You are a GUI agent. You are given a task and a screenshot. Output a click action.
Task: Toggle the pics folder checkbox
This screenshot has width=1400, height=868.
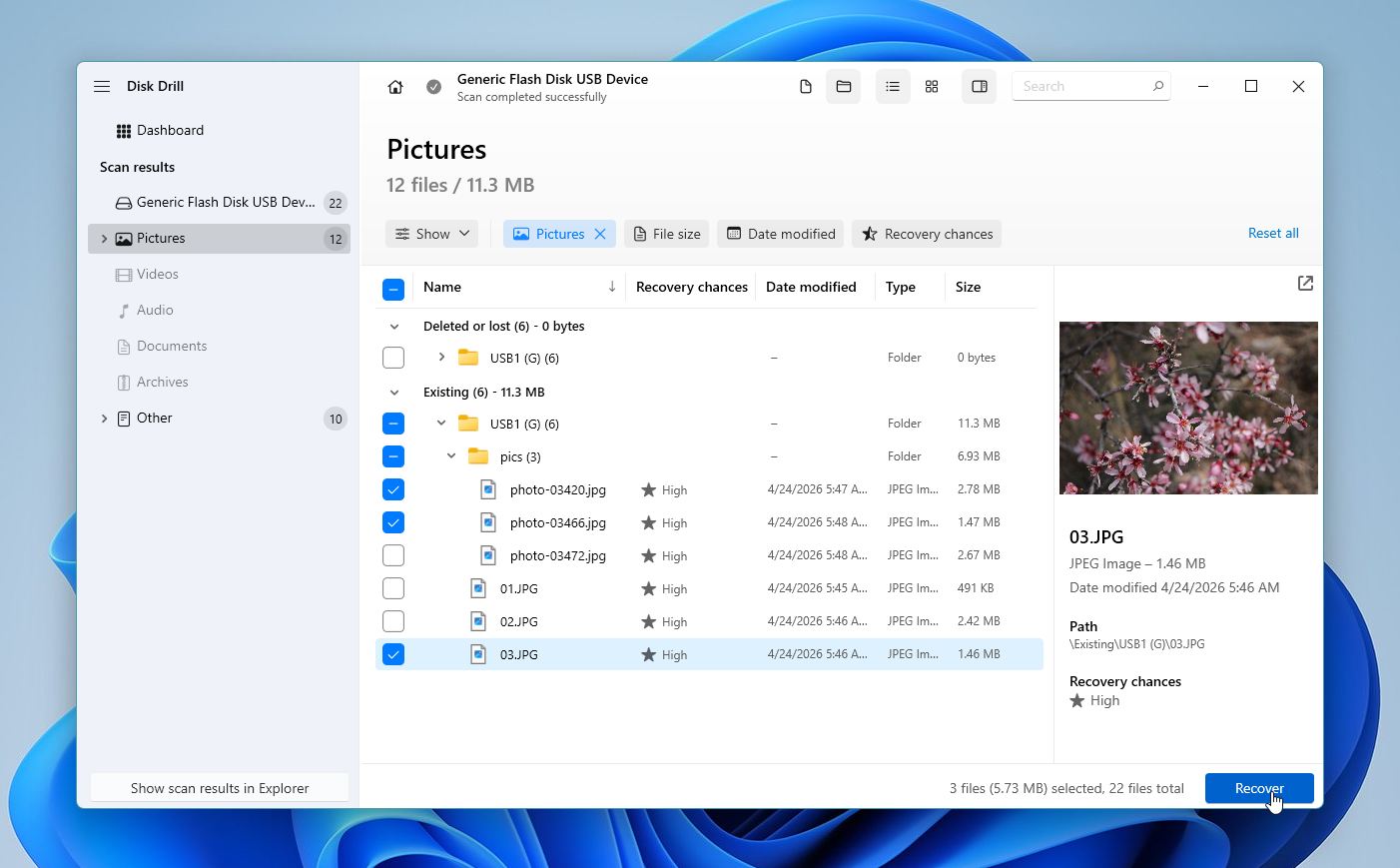point(393,456)
